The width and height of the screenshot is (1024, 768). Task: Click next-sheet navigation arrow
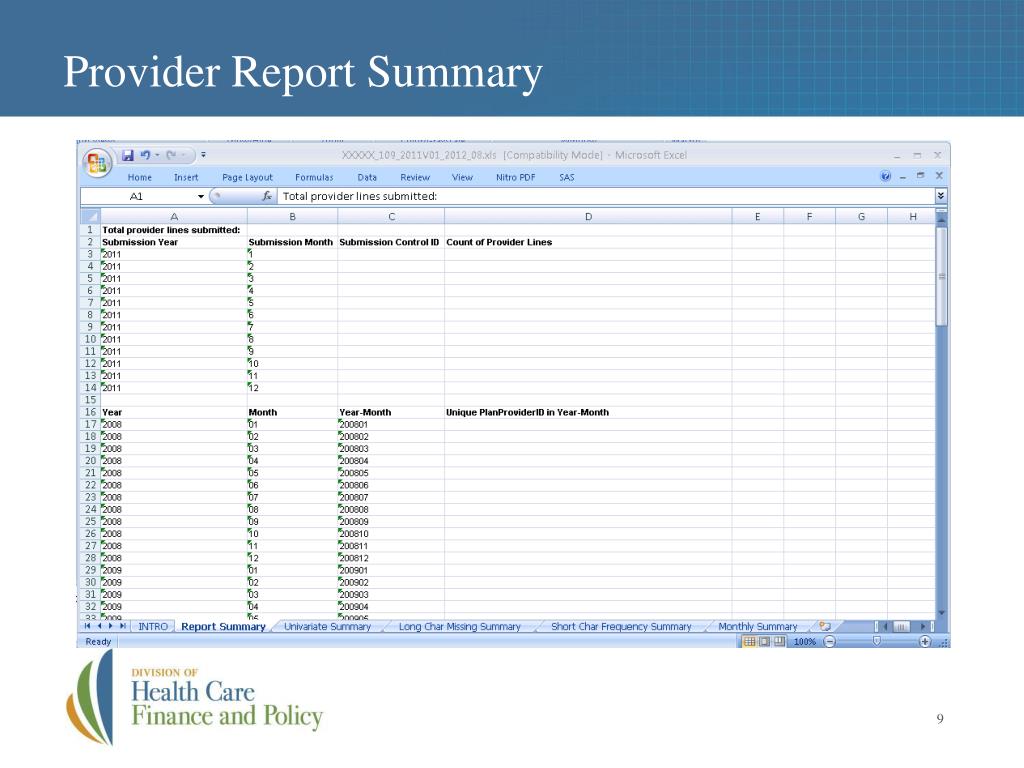110,626
